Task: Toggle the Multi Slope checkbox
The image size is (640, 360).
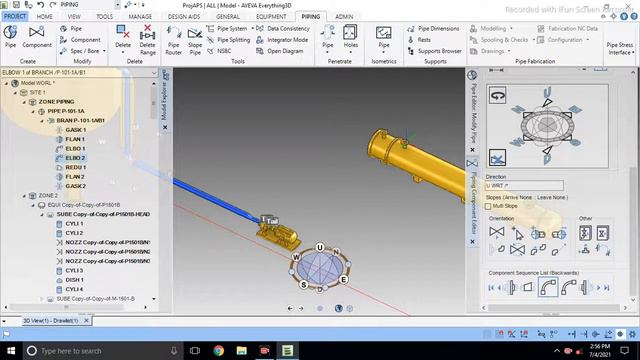Action: (488, 206)
